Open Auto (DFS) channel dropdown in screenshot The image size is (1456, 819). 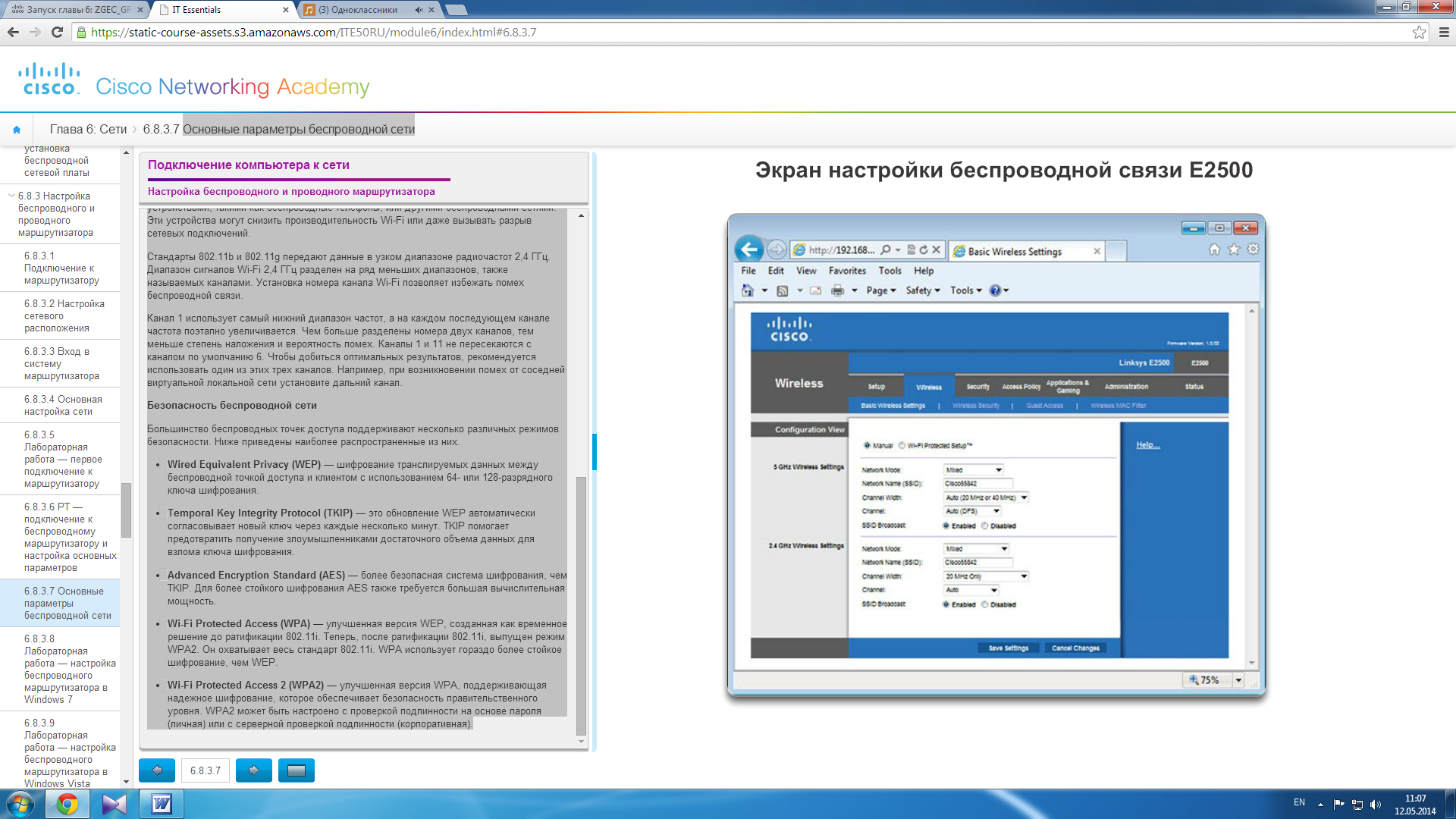(x=973, y=511)
